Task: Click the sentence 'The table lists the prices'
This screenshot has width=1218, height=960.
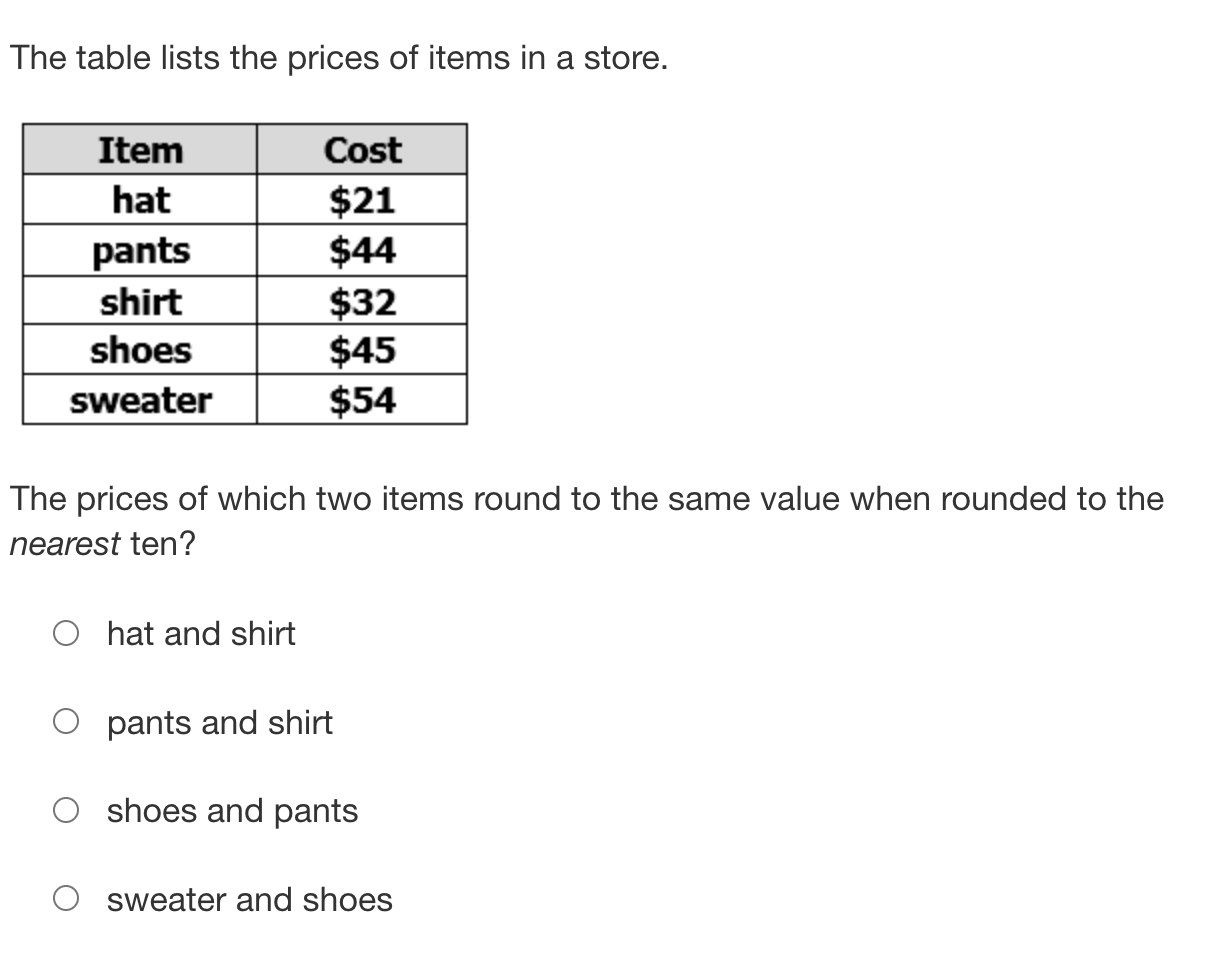Action: (338, 59)
